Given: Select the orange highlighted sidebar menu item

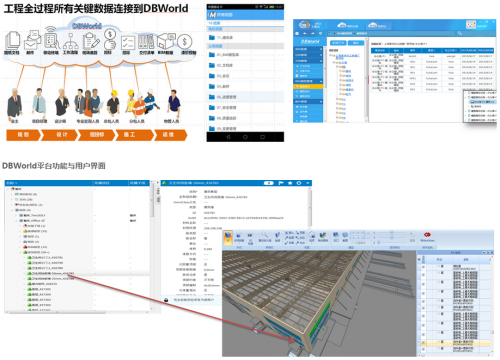Looking at the screenshot, I should tap(308, 87).
